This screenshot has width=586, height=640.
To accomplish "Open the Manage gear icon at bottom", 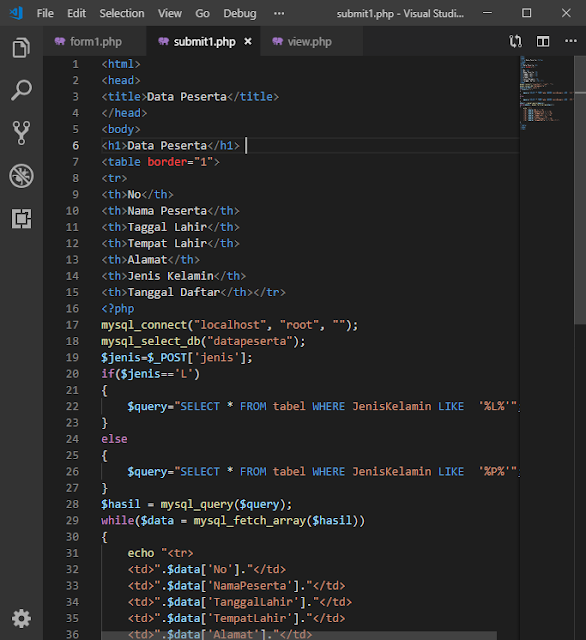I will click(x=21, y=619).
